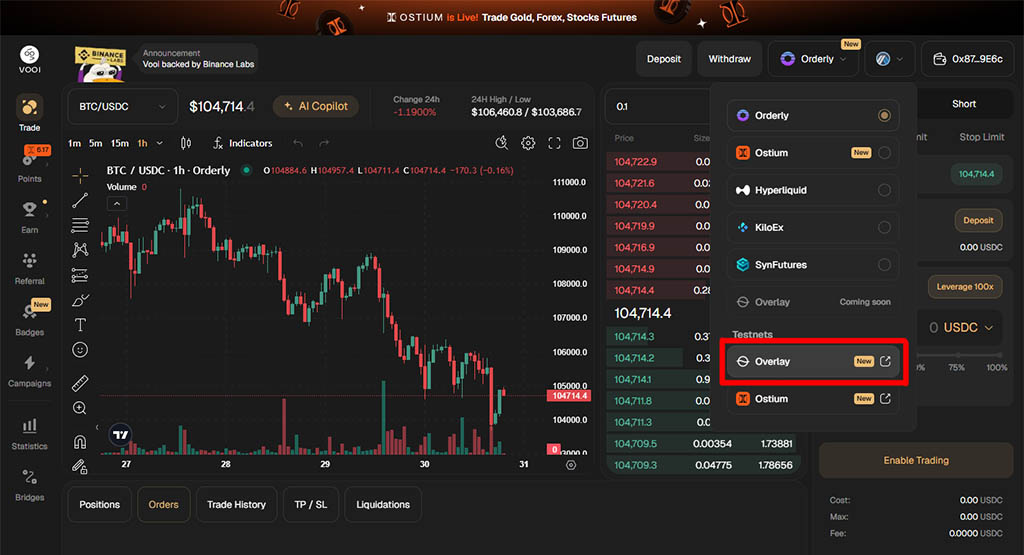Open the candlestick chart type selector
This screenshot has height=555, width=1024.
pos(185,143)
